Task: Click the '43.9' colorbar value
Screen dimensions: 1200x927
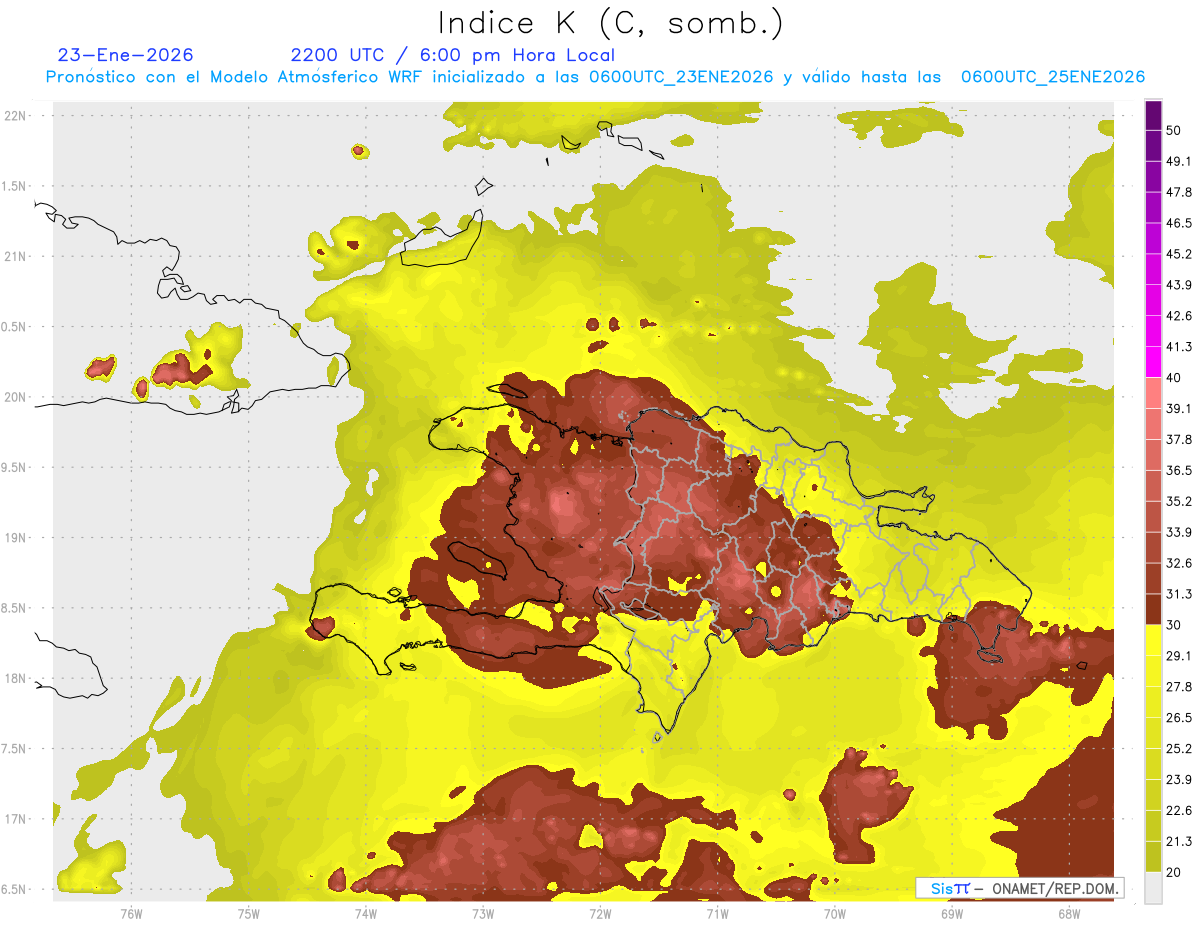Action: 1179,285
